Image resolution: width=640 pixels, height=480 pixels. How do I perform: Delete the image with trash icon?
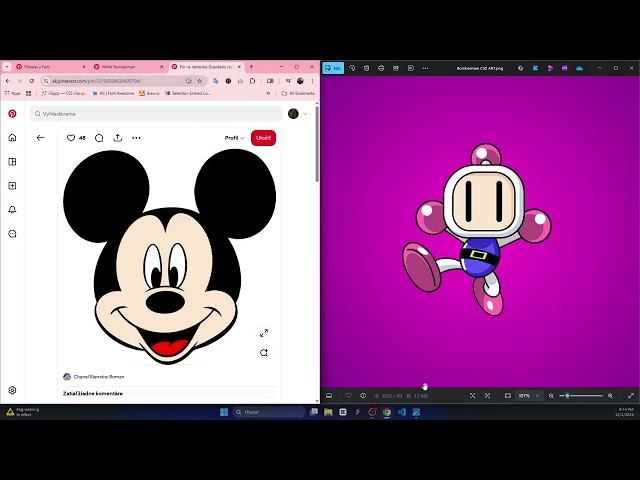click(x=367, y=68)
